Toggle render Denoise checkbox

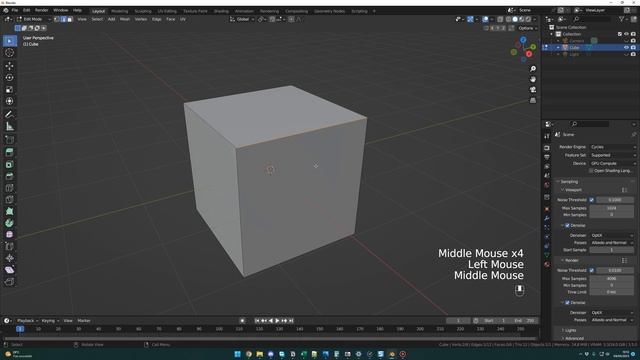click(567, 302)
